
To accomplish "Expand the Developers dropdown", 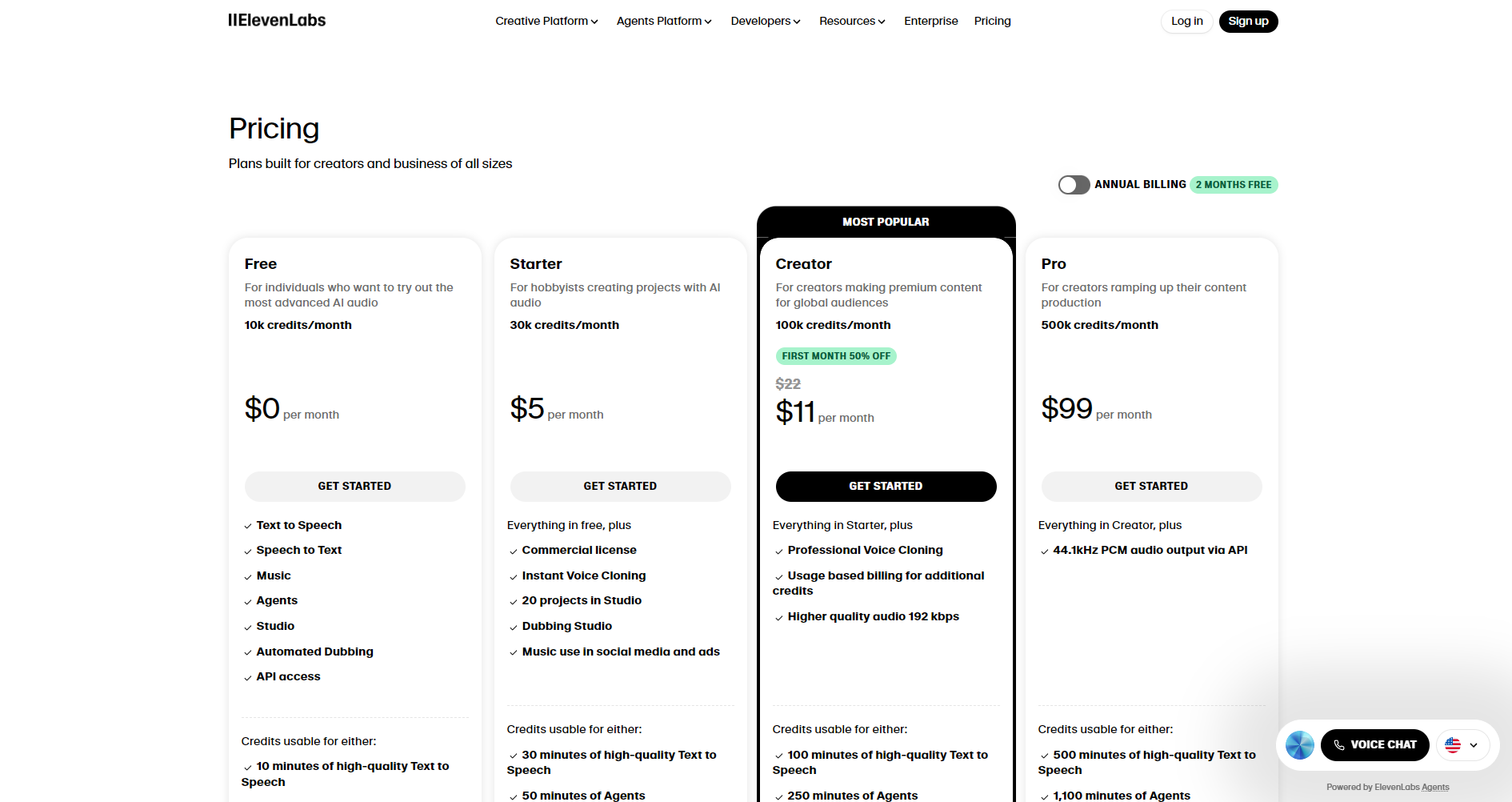I will pos(765,22).
